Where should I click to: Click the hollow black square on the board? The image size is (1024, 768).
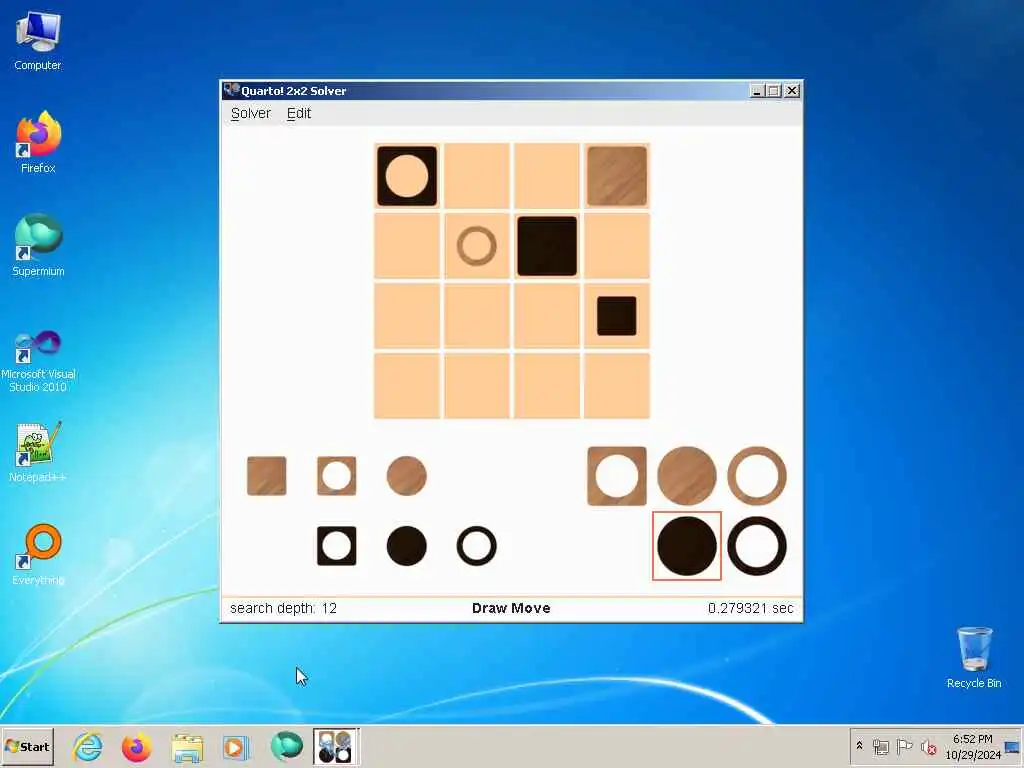coord(406,176)
